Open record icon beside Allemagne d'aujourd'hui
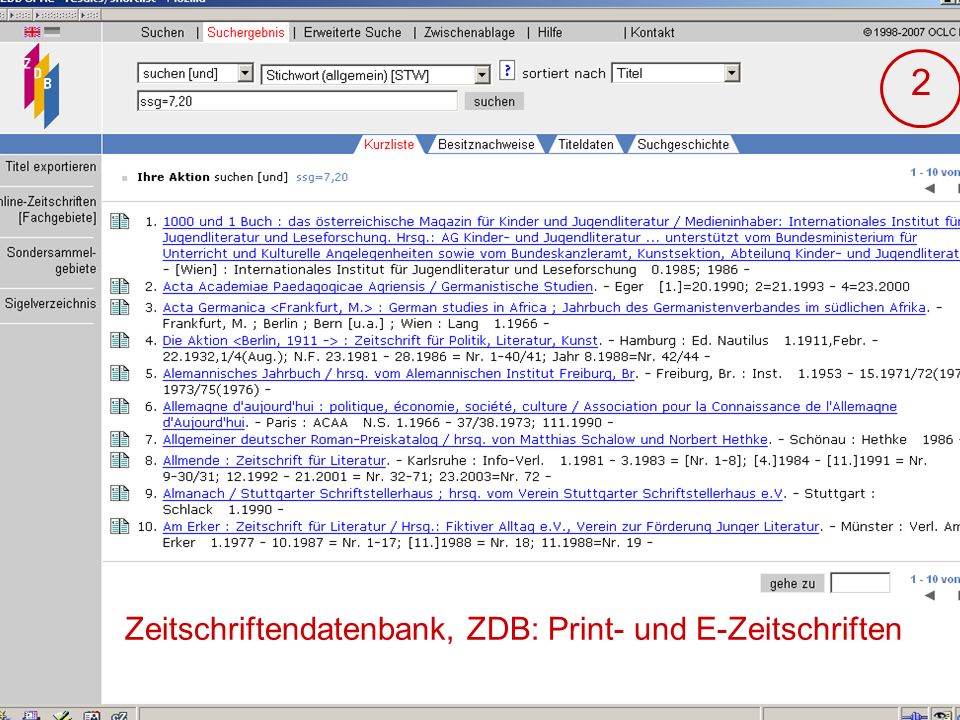This screenshot has height=720, width=960. pyautogui.click(x=119, y=406)
